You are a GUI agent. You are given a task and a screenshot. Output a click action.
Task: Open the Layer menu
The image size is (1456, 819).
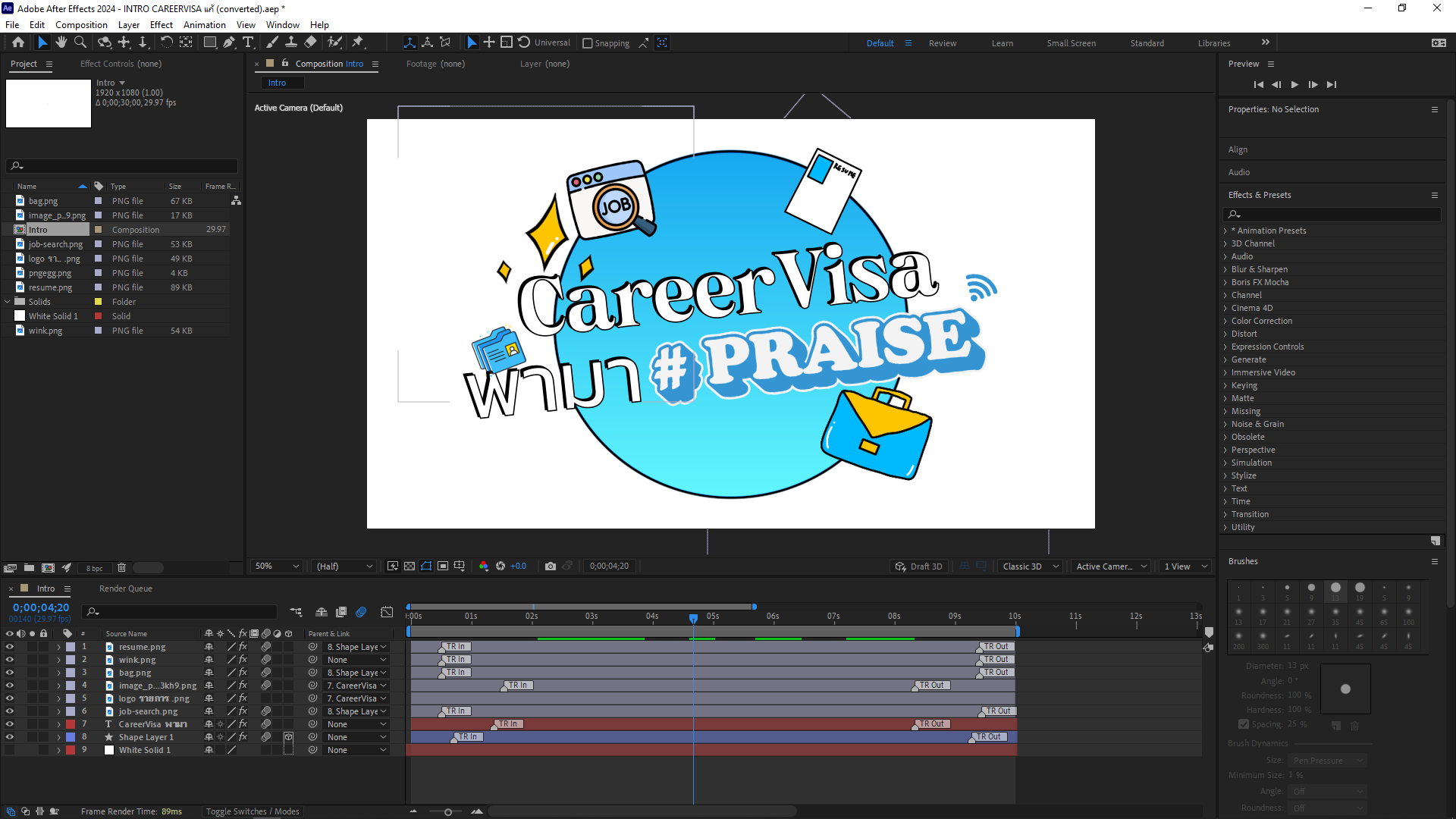coord(129,25)
